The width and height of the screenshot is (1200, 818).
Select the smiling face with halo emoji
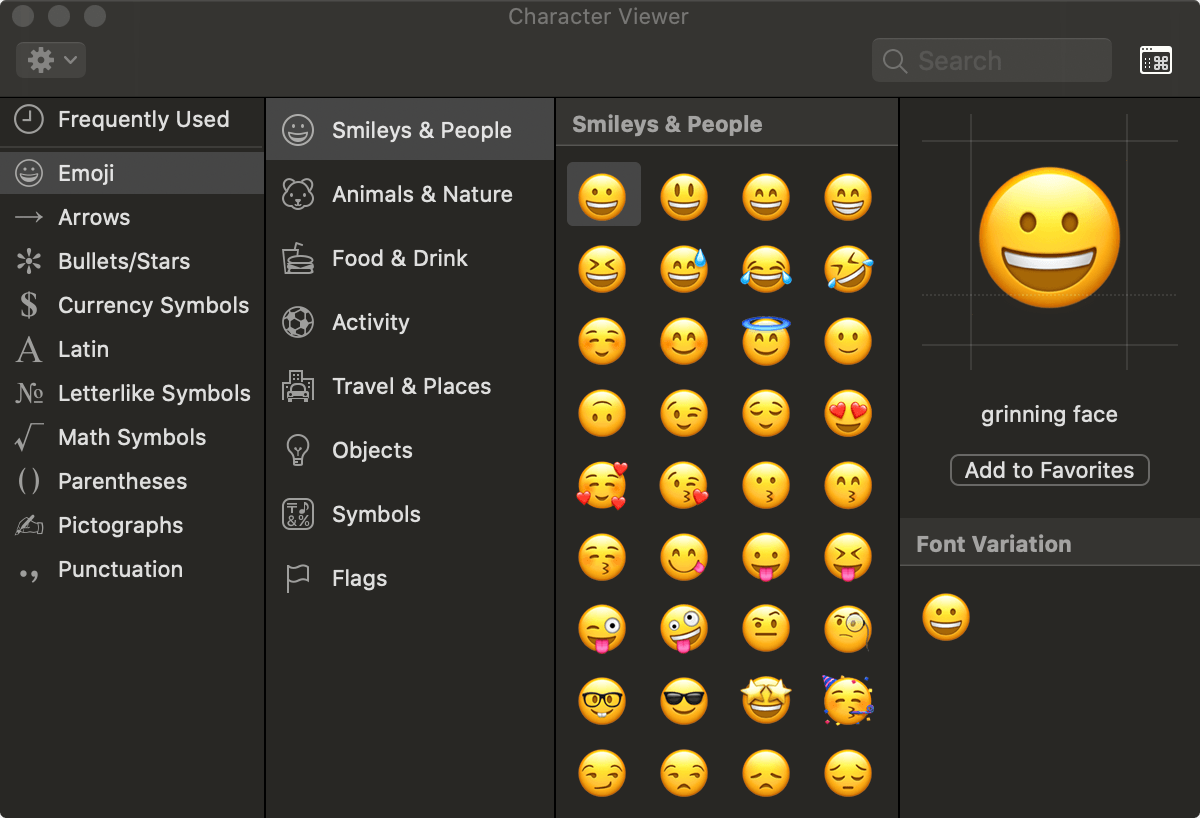[766, 341]
